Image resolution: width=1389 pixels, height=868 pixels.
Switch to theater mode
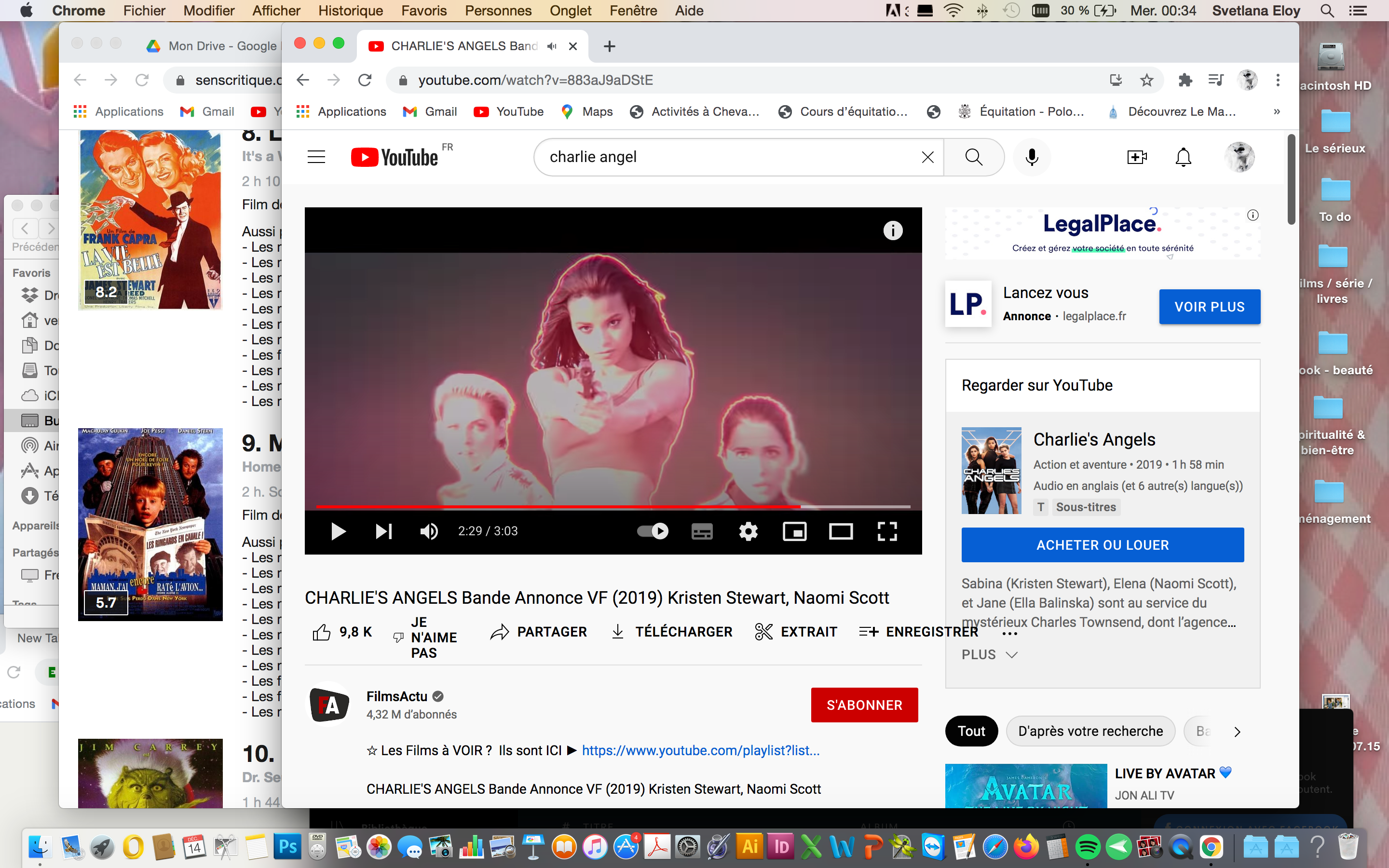point(841,531)
